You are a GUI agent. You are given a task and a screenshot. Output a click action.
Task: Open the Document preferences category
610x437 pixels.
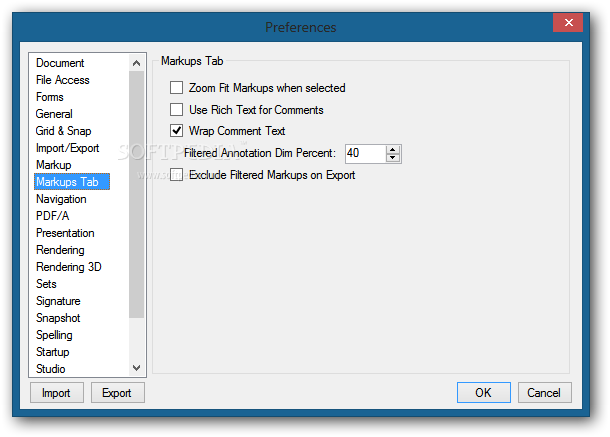point(60,63)
